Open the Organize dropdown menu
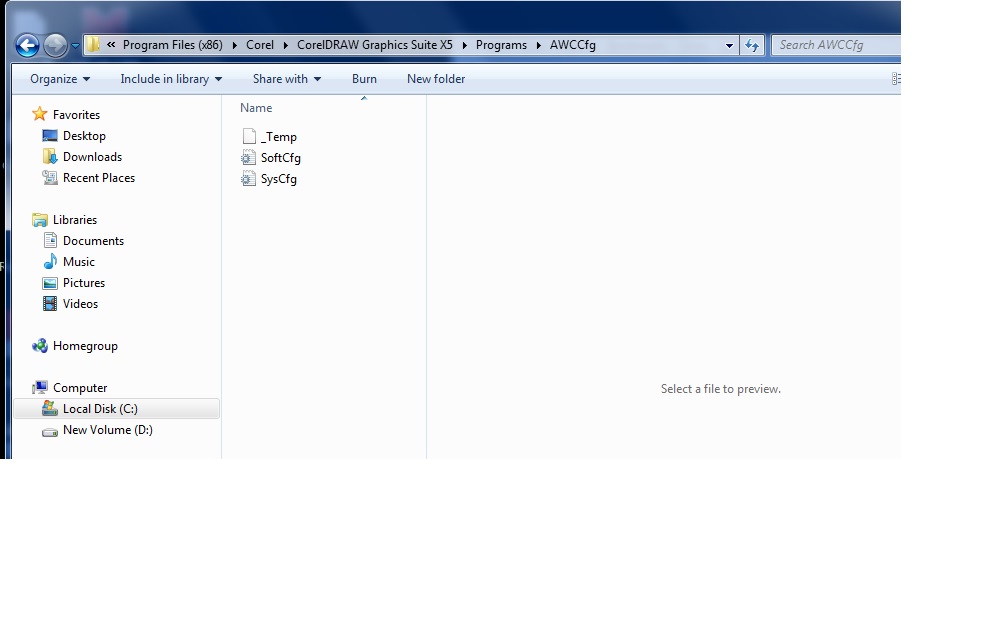Viewport: 1008px width, 630px height. pyautogui.click(x=60, y=79)
